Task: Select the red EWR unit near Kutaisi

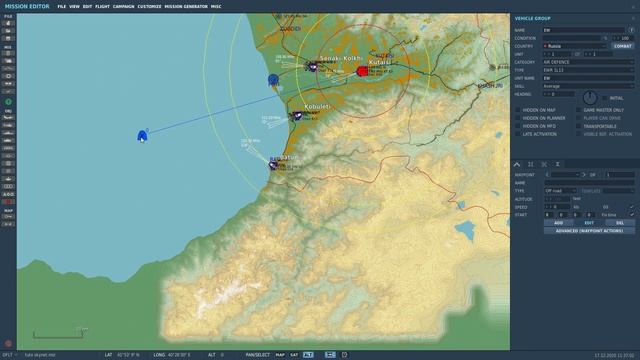Action: click(x=362, y=71)
